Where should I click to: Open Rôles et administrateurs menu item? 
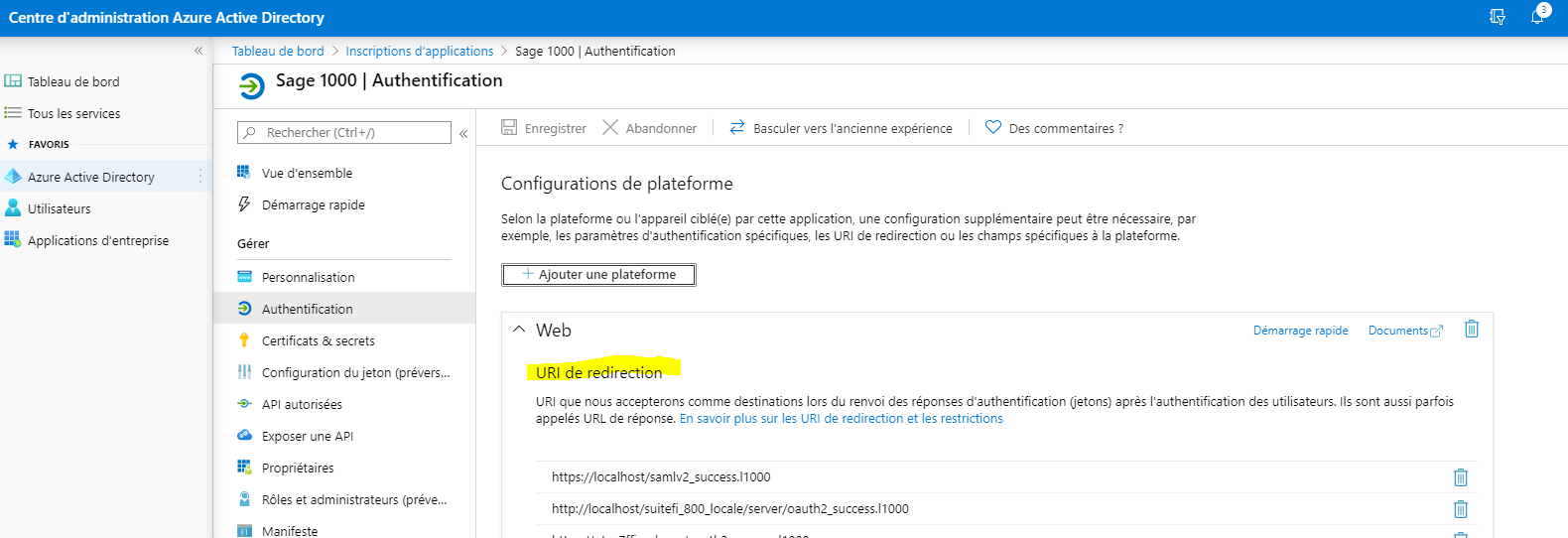pos(354,499)
